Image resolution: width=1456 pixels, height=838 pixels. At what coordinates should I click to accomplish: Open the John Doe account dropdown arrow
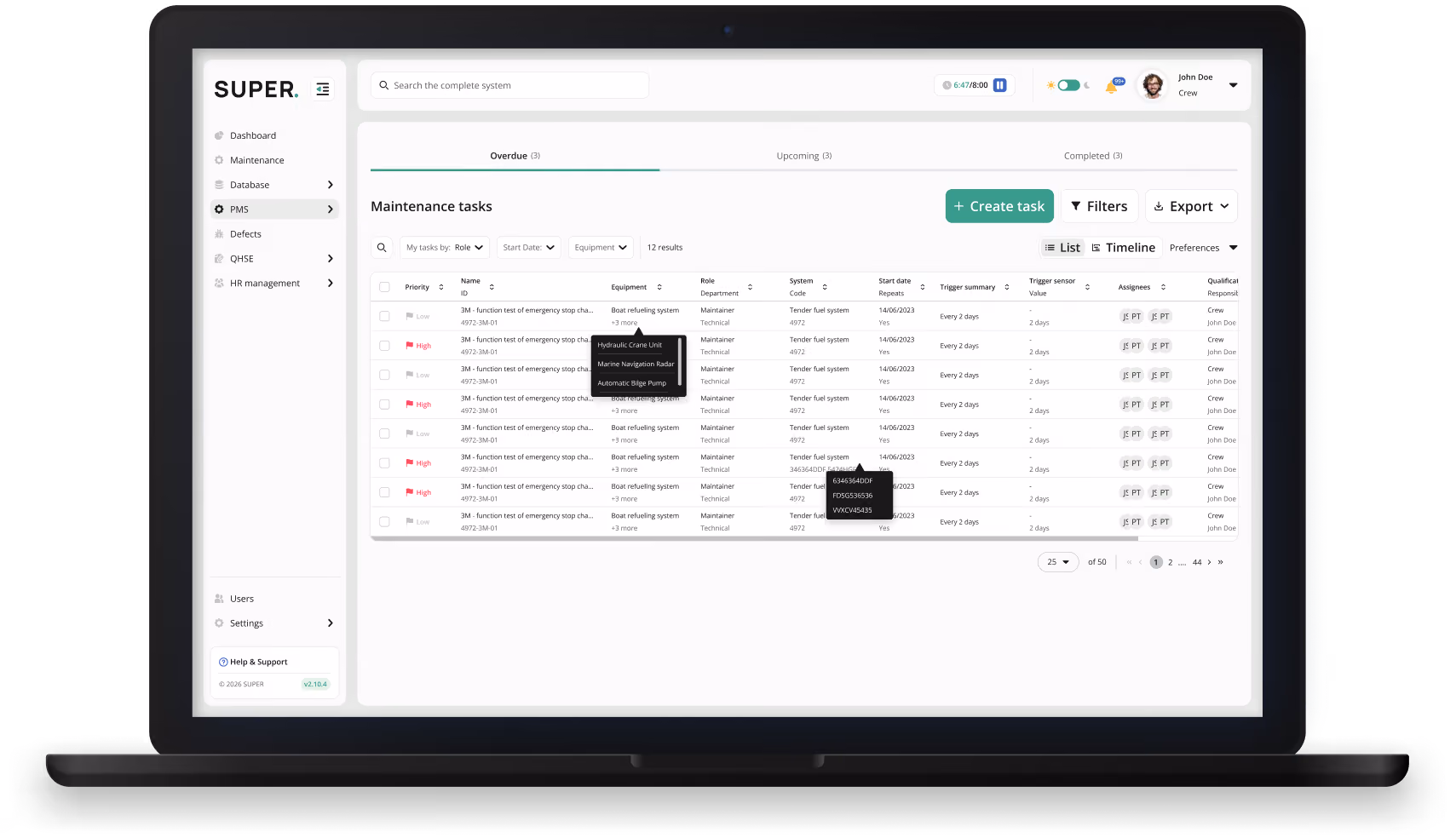1233,85
